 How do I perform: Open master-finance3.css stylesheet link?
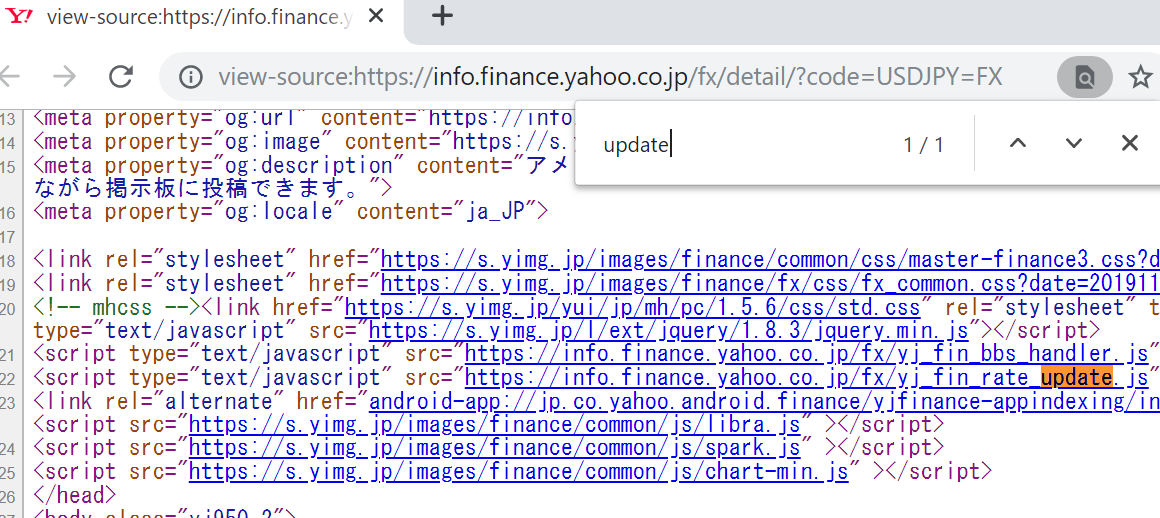[x=770, y=260]
